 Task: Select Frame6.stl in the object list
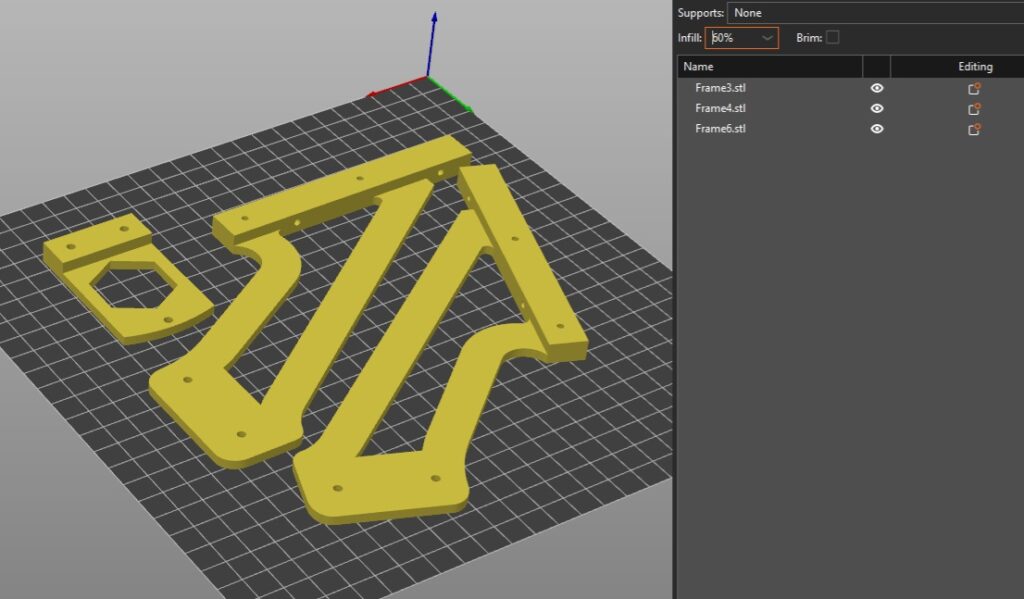(x=720, y=129)
